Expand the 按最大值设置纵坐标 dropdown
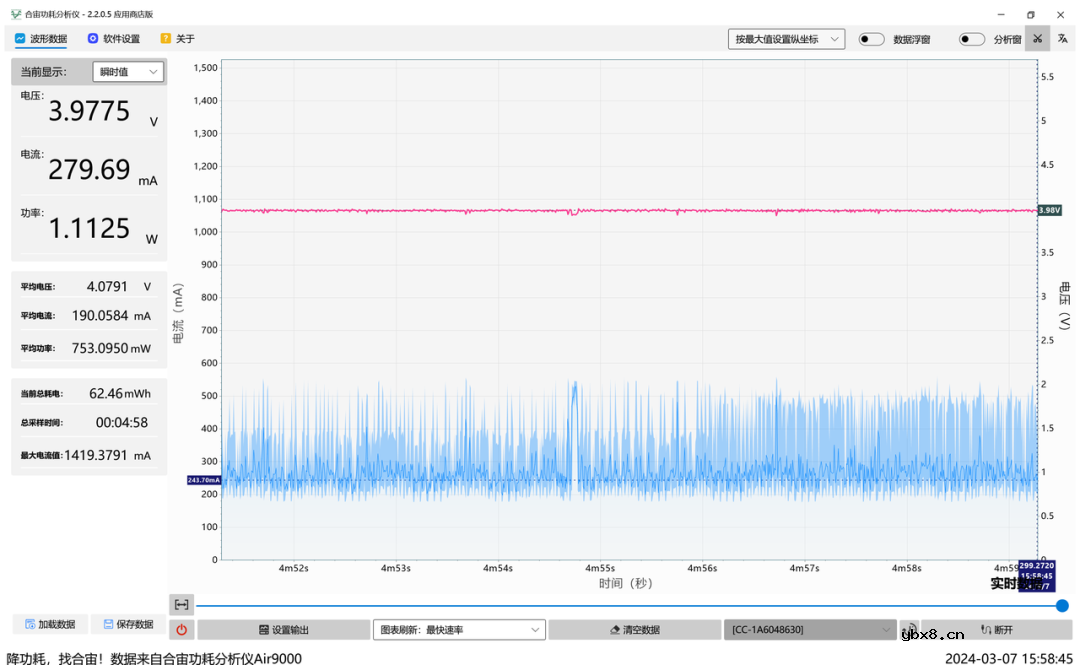 (786, 39)
